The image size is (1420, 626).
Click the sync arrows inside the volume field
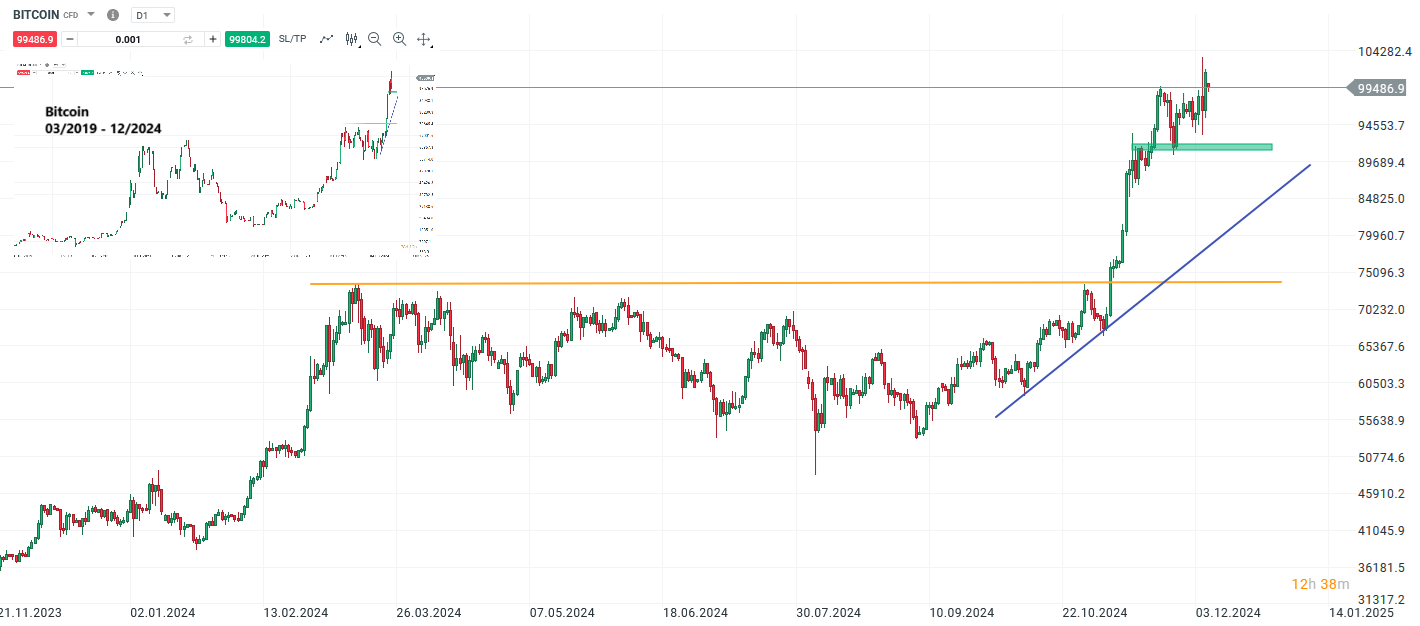tap(187, 39)
